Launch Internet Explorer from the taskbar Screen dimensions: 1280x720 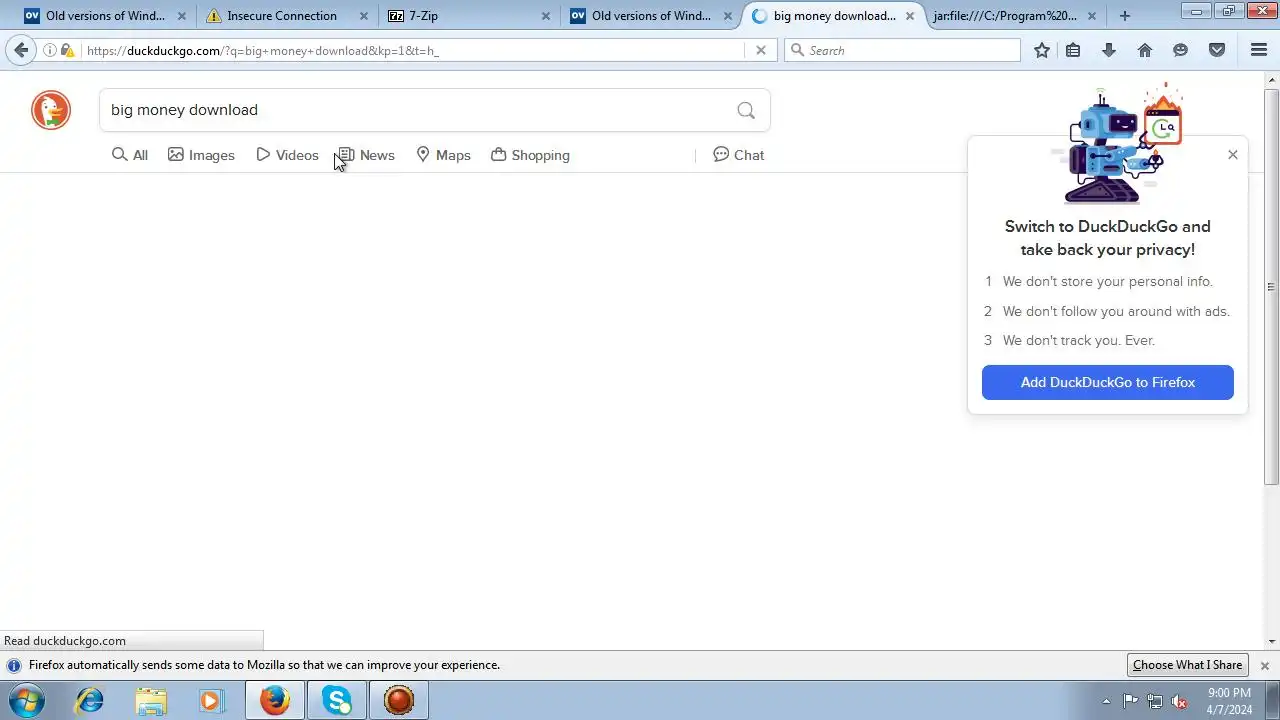pos(90,701)
